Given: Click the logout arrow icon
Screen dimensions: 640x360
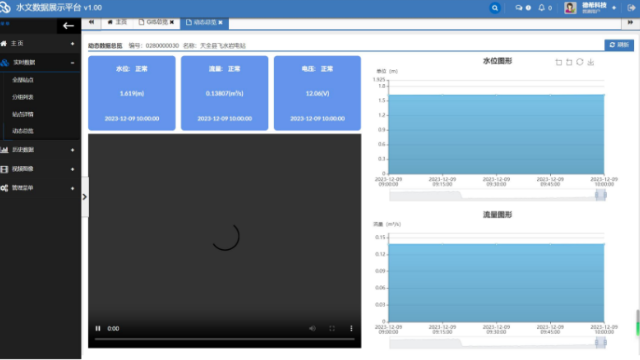Looking at the screenshot, I should tap(631, 8).
